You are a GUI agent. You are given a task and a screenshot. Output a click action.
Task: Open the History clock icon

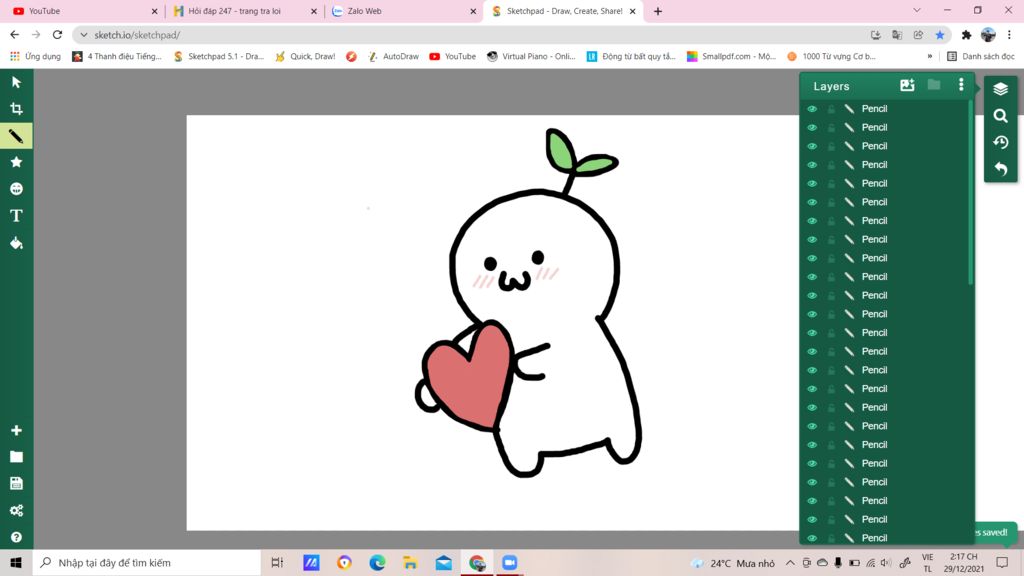pyautogui.click(x=1000, y=143)
